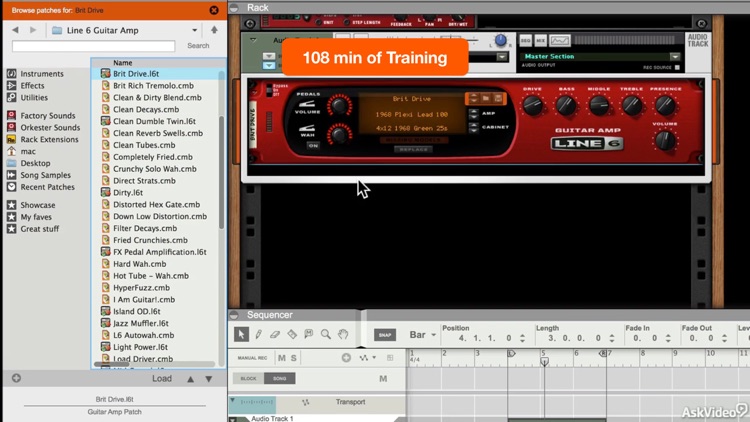This screenshot has width=750, height=422.
Task: Select the Eraser tool
Action: (x=275, y=334)
